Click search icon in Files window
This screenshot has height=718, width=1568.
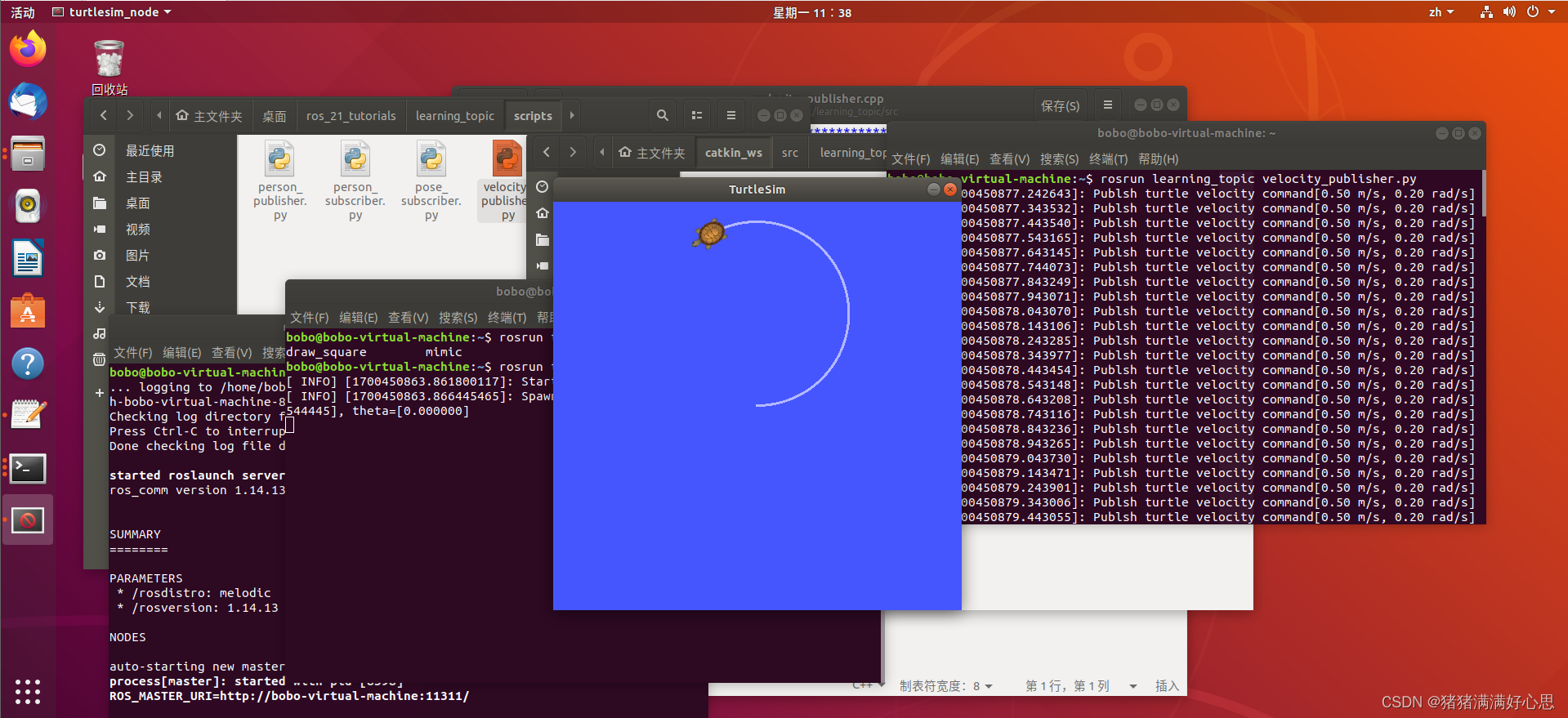[663, 115]
